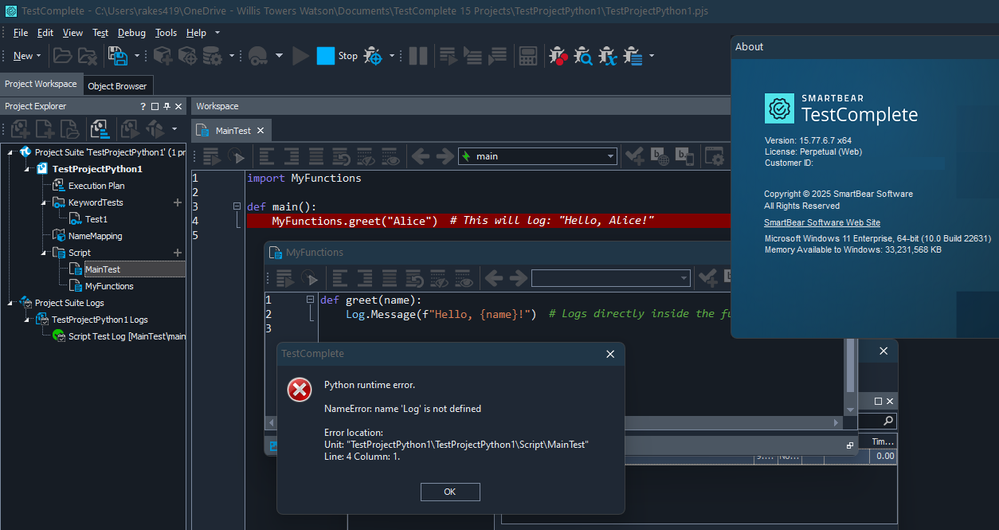Click the bug with list call stack icon
999x530 pixels.
click(x=633, y=56)
